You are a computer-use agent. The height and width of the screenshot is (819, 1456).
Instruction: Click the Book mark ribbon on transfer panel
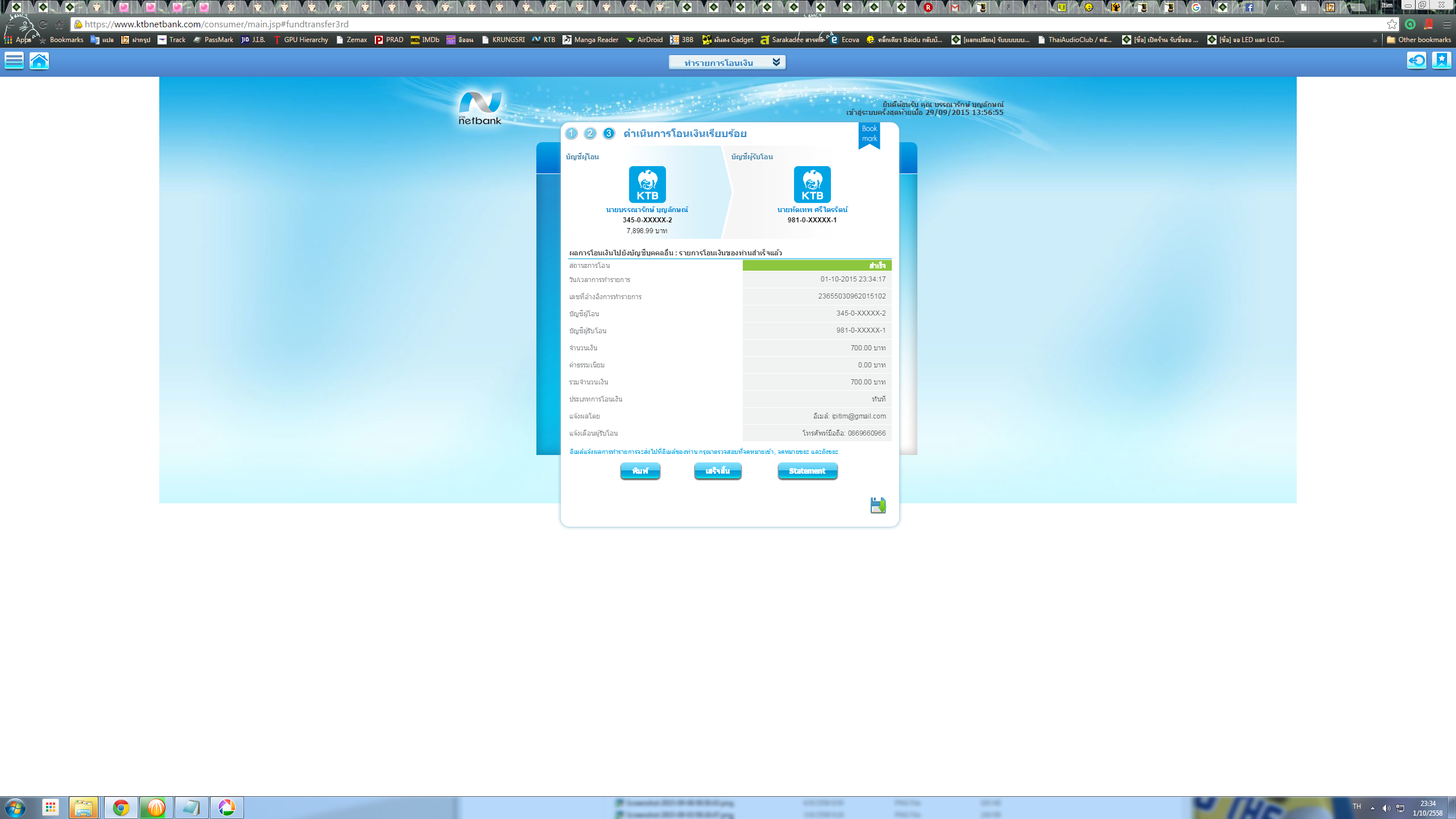869,134
